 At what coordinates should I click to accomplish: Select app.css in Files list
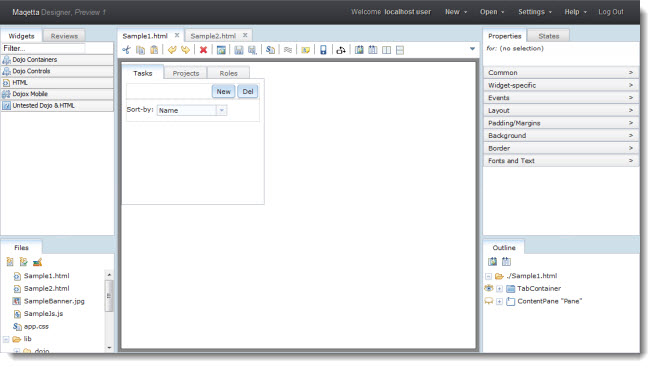36,326
